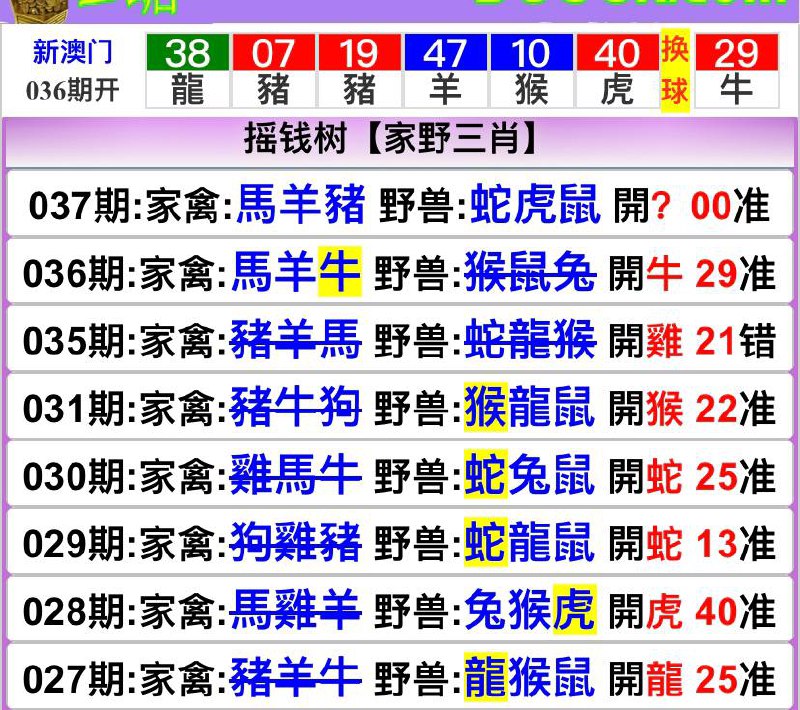Select the red 07 豬 ball
Viewport: 800px width, 710px height.
coord(273,70)
